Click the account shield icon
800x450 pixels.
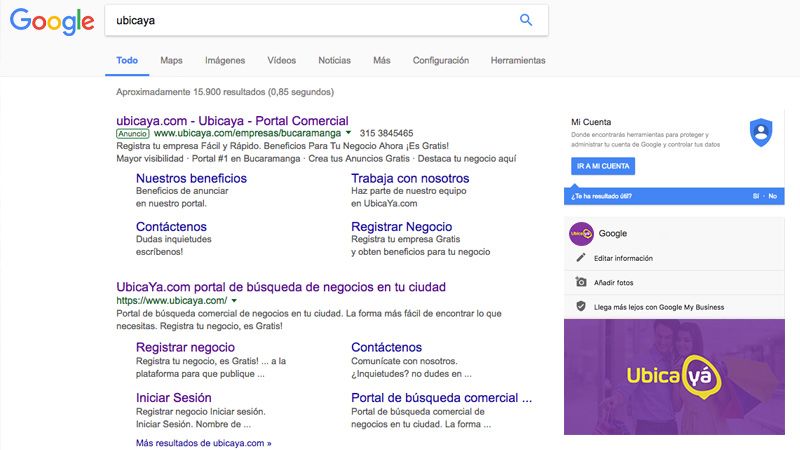[761, 132]
